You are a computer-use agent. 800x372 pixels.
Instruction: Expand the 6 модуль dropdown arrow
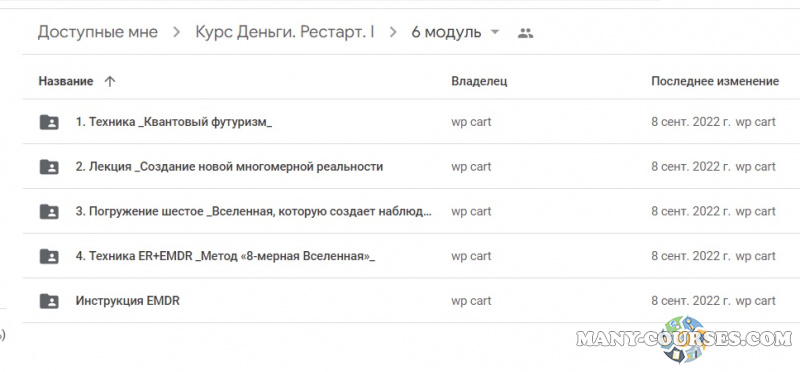(494, 33)
